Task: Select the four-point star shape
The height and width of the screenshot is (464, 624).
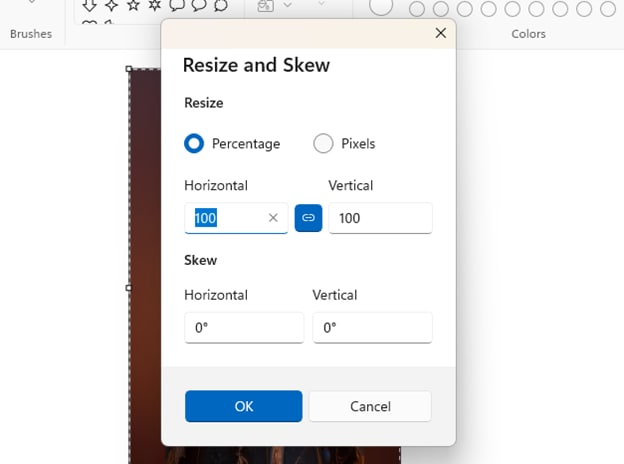Action: click(110, 5)
